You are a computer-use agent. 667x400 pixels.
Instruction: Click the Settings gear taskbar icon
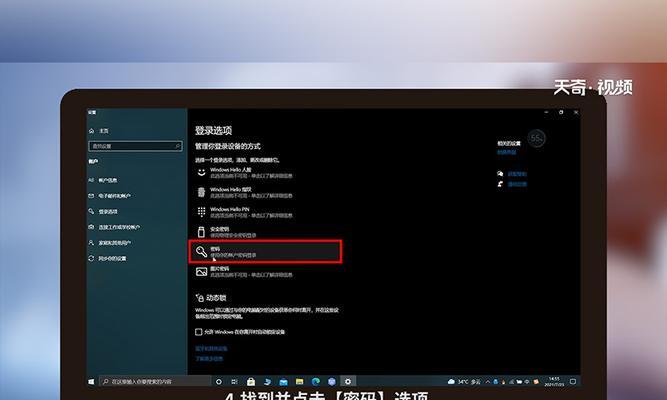348,382
